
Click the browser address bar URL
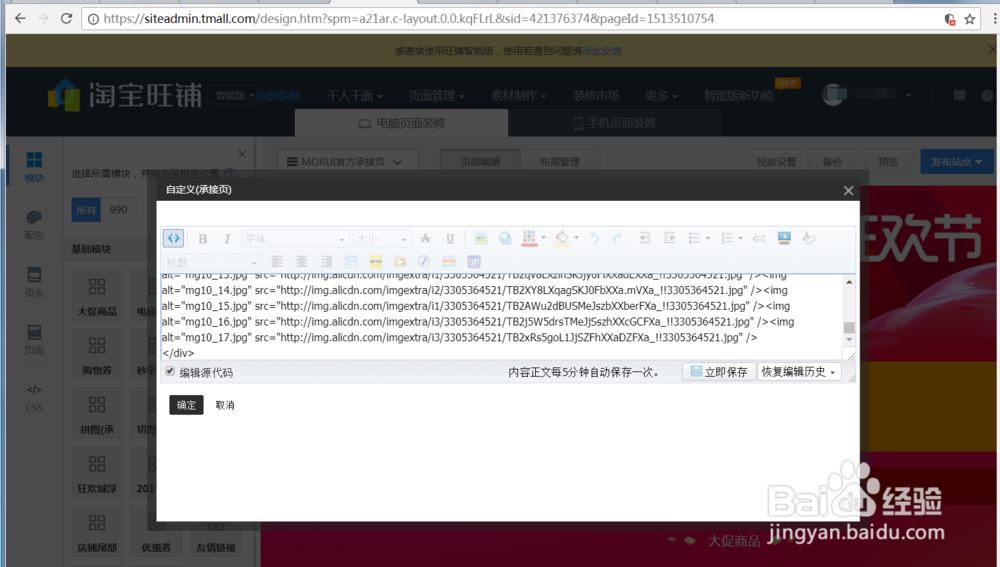tap(409, 19)
